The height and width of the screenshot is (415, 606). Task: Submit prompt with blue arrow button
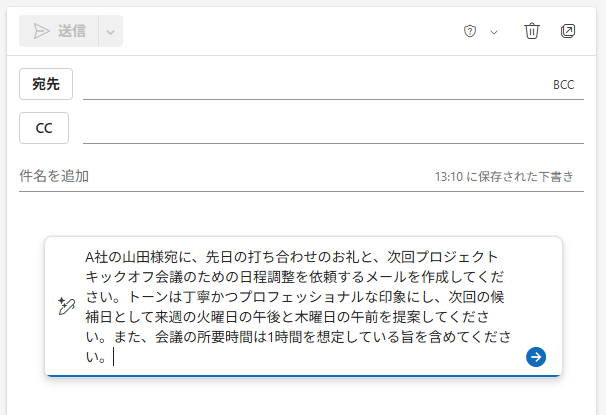[x=536, y=357]
